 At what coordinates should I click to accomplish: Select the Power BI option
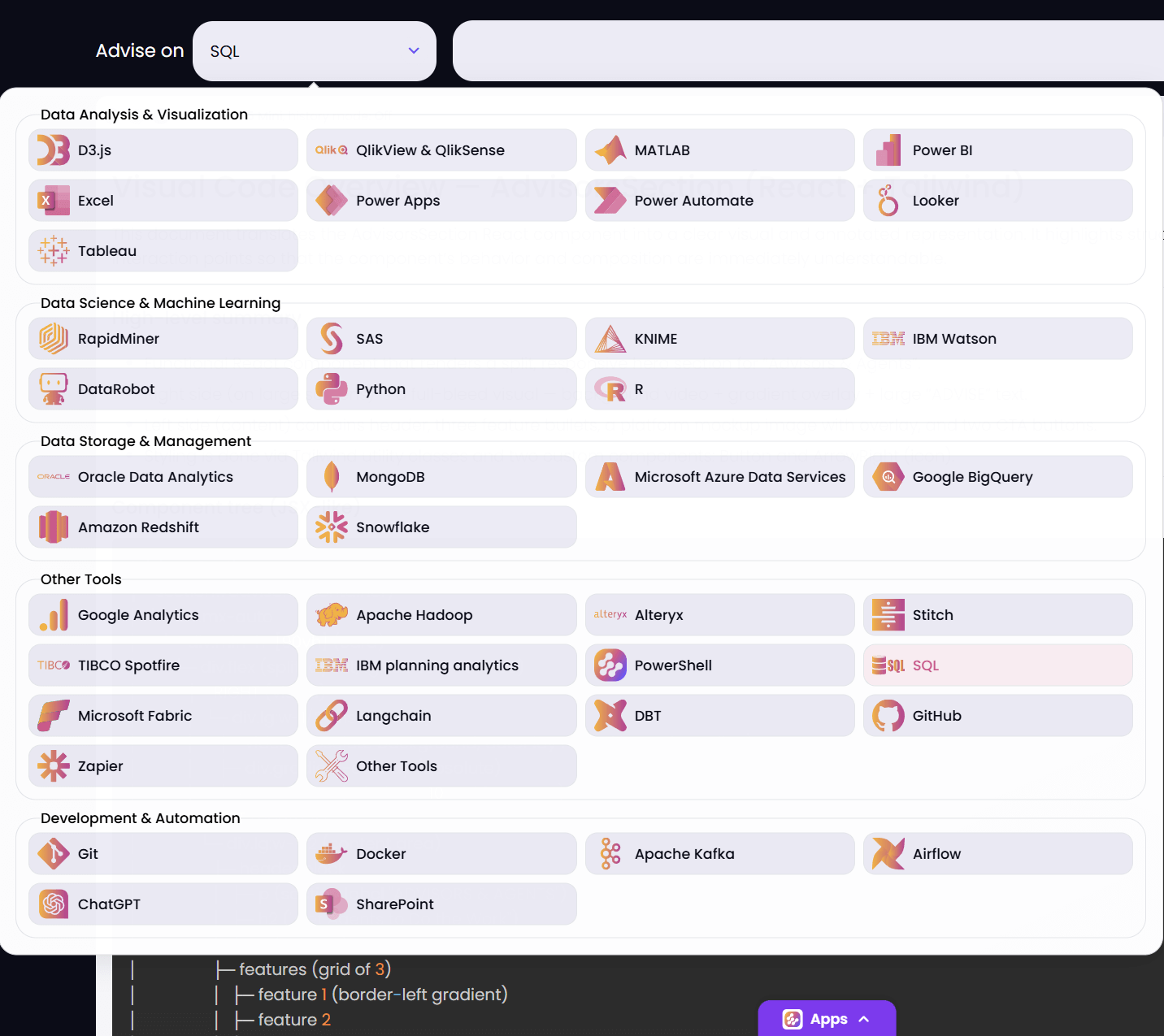pos(997,150)
